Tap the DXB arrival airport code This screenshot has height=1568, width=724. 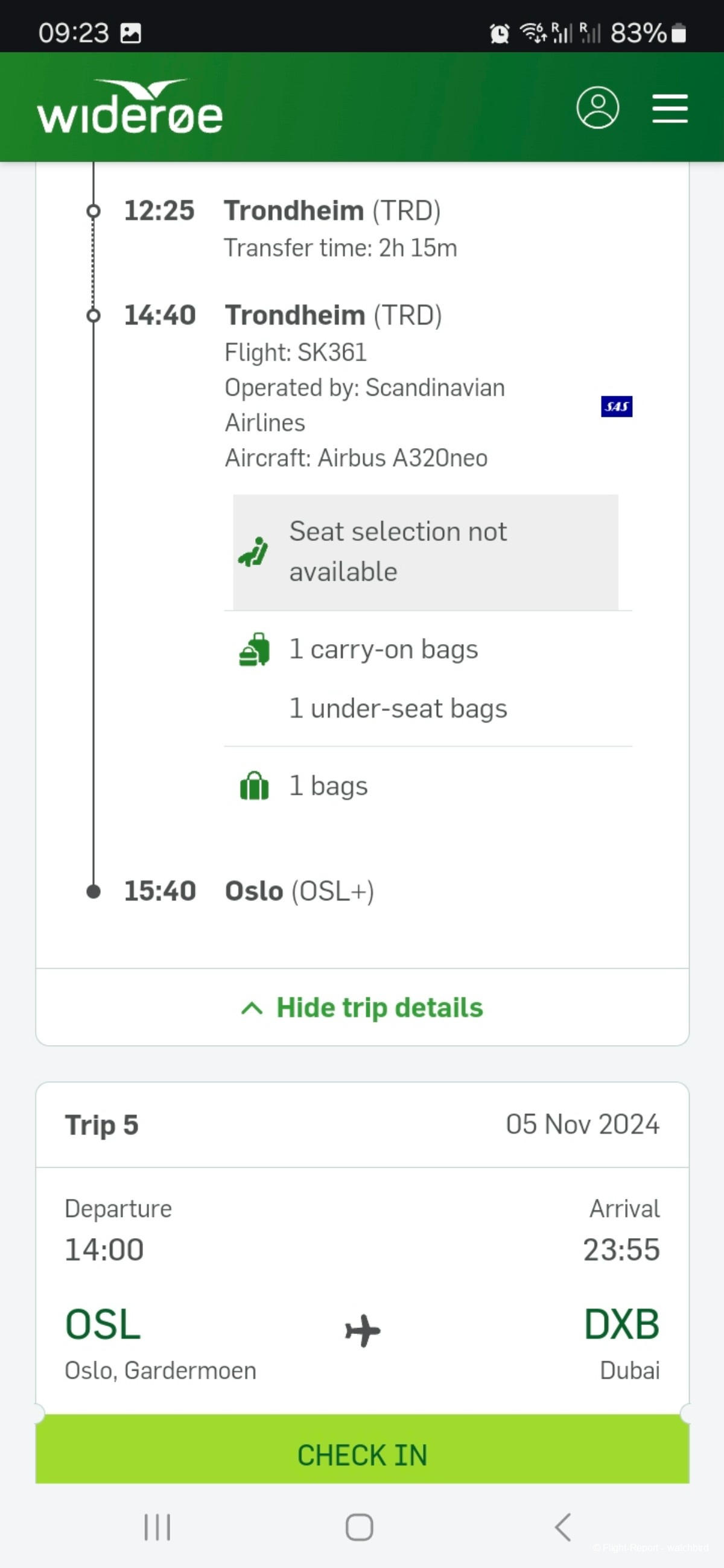621,1324
